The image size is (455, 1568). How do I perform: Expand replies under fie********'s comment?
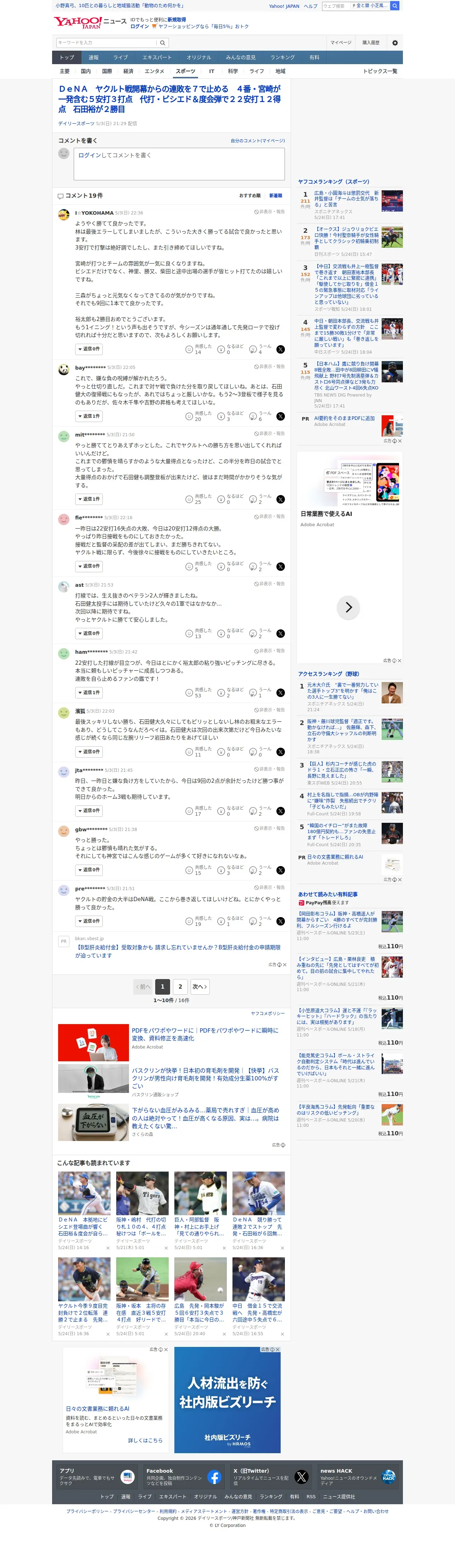[x=88, y=567]
